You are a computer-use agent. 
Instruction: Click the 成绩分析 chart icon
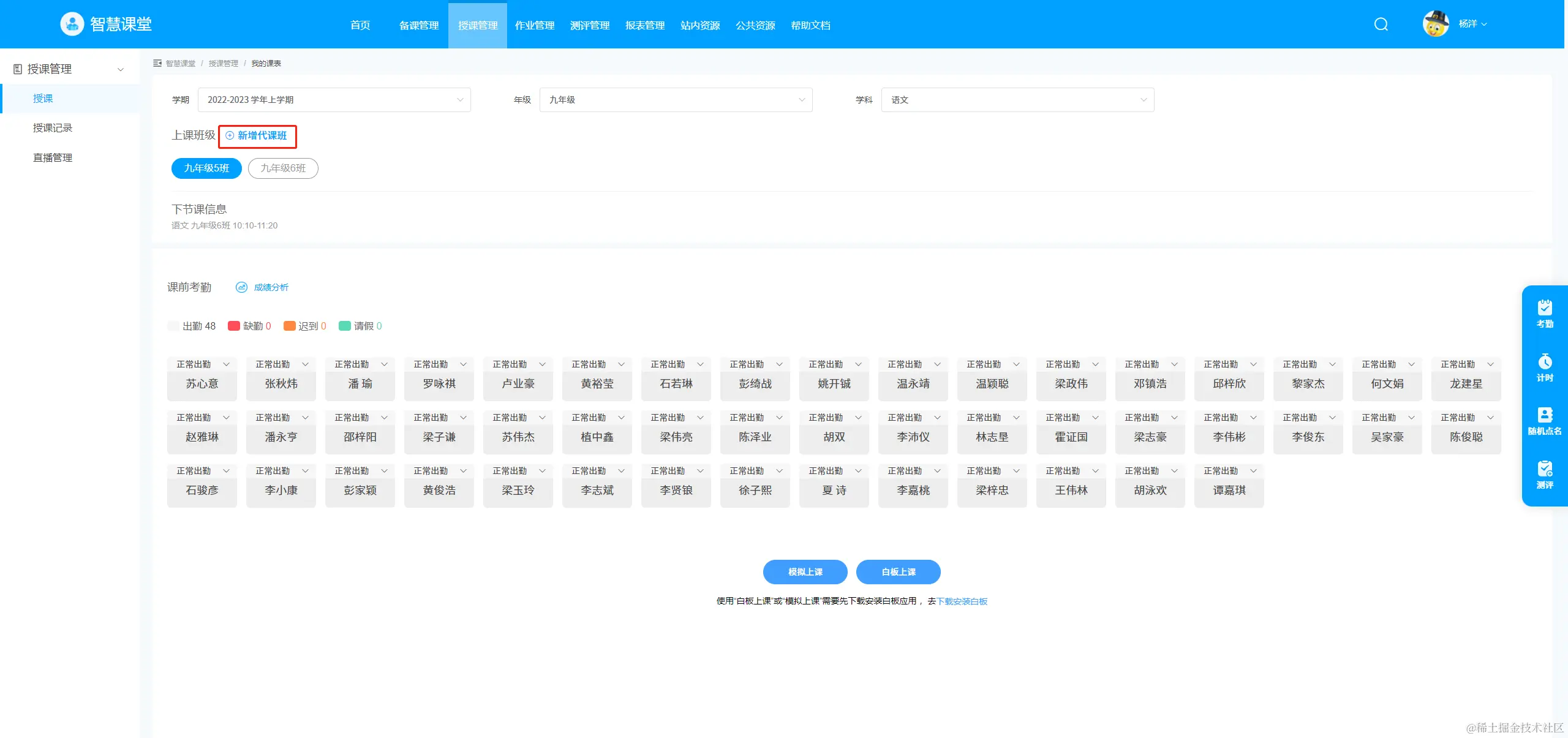[x=241, y=287]
